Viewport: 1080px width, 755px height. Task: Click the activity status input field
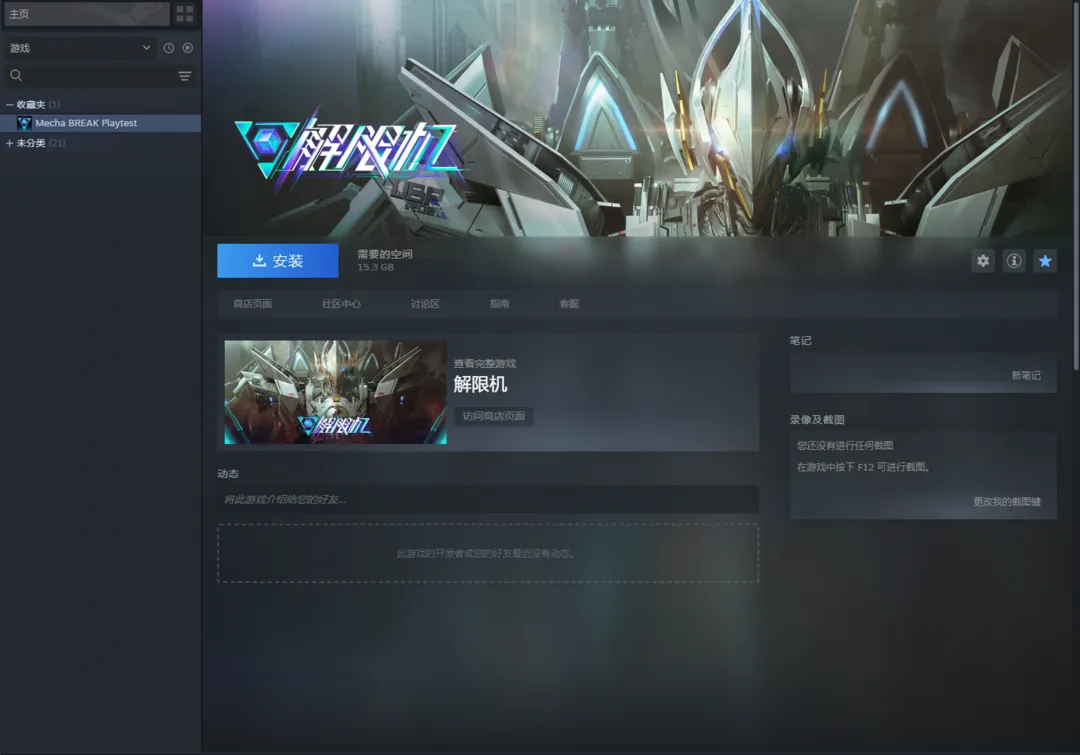(x=487, y=499)
